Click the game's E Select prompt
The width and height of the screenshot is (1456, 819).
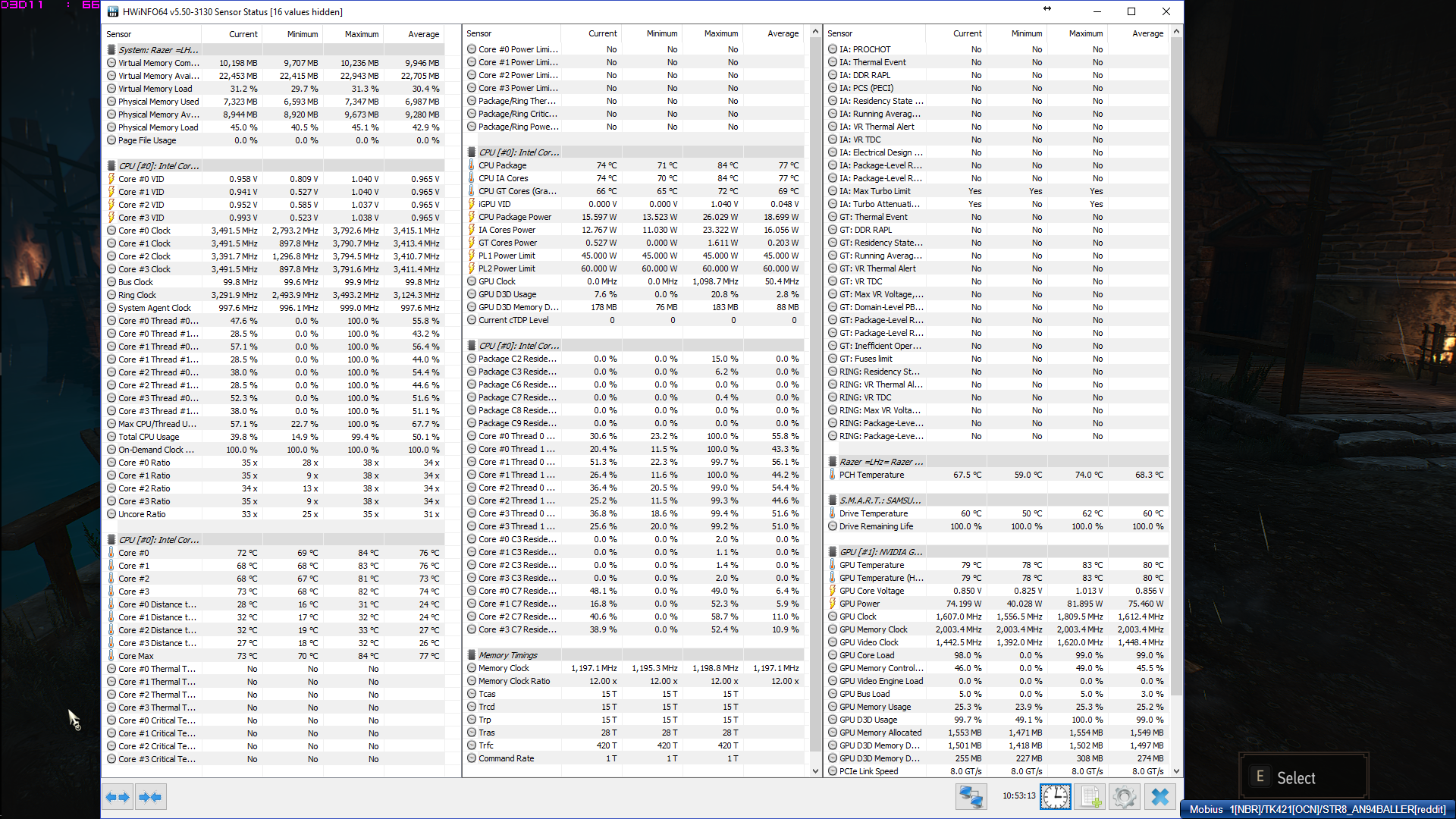[1303, 777]
